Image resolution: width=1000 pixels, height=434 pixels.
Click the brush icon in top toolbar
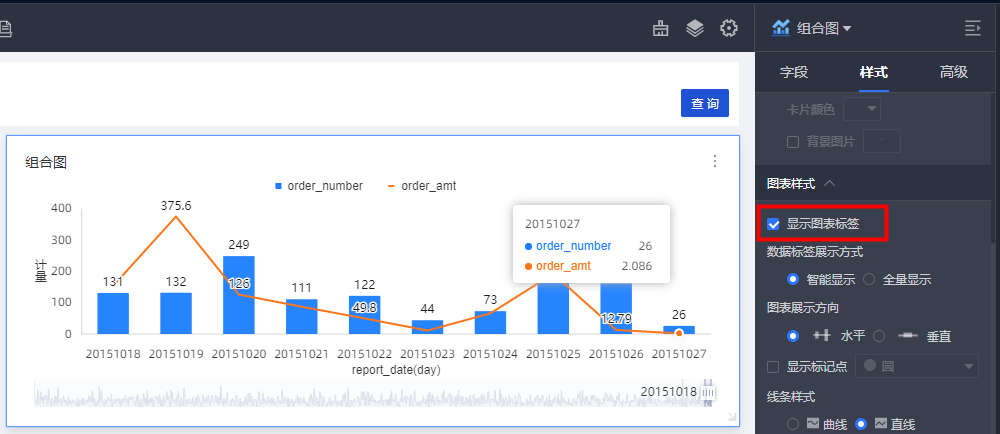click(660, 28)
